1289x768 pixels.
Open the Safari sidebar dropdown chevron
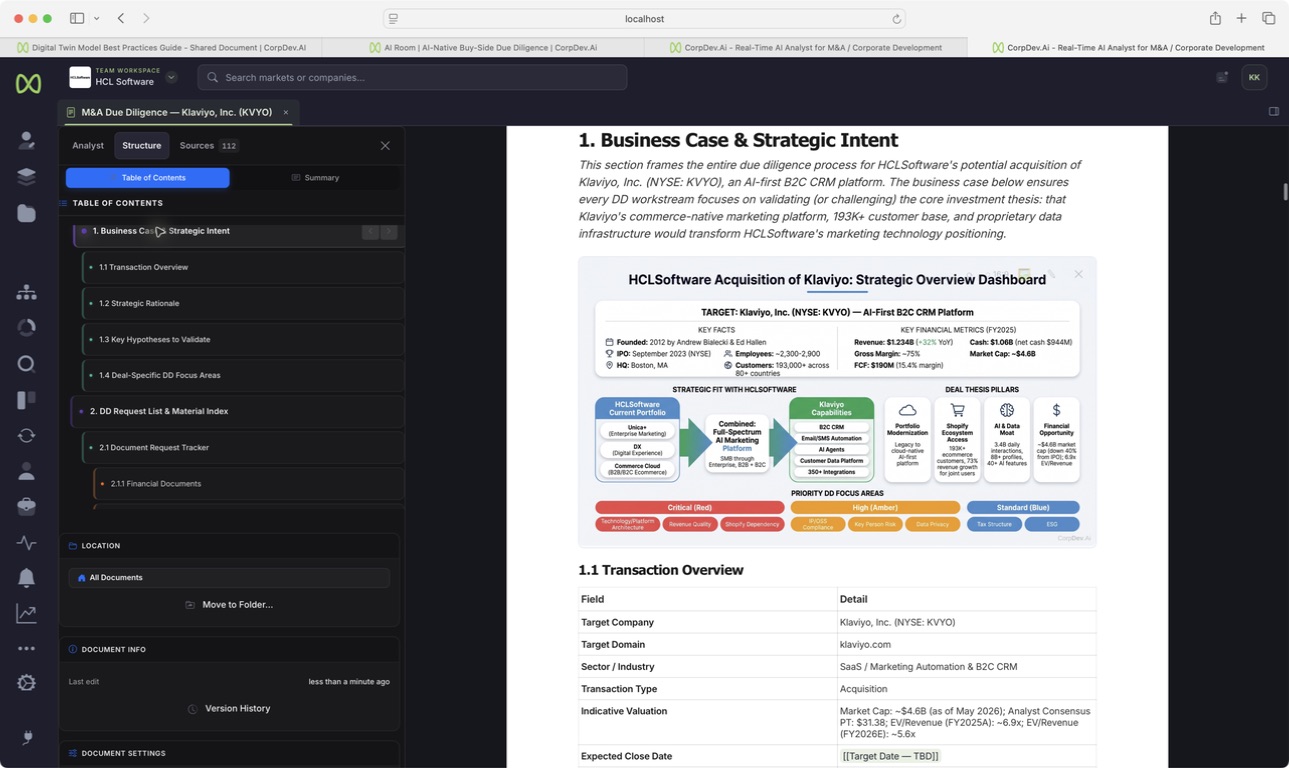coord(96,18)
